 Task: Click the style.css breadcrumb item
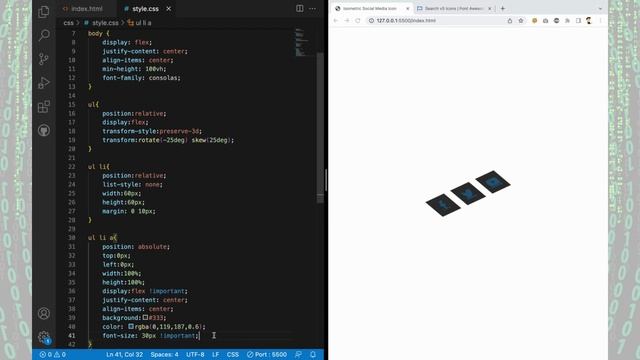pyautogui.click(x=102, y=23)
